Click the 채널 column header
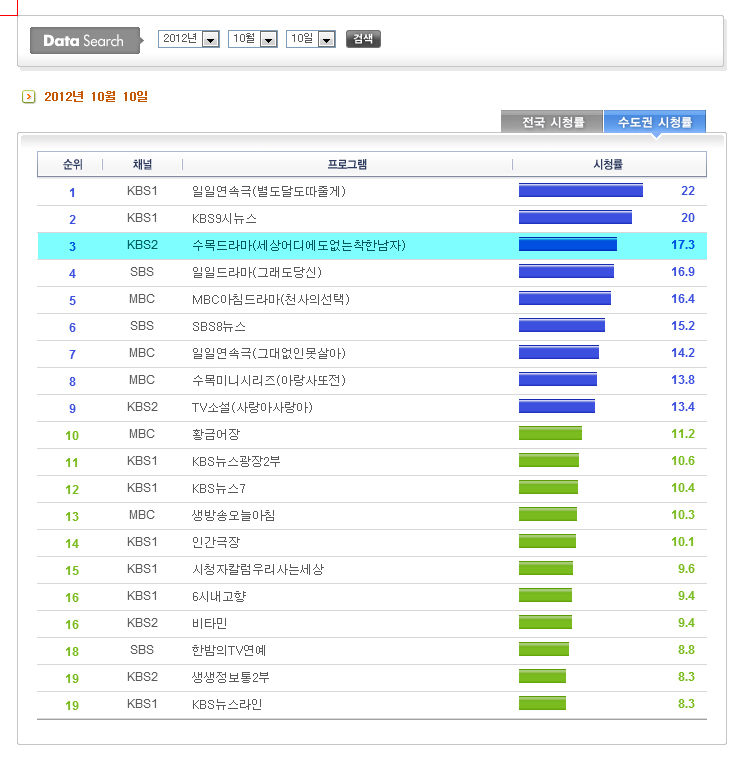747x759 pixels. (x=142, y=165)
